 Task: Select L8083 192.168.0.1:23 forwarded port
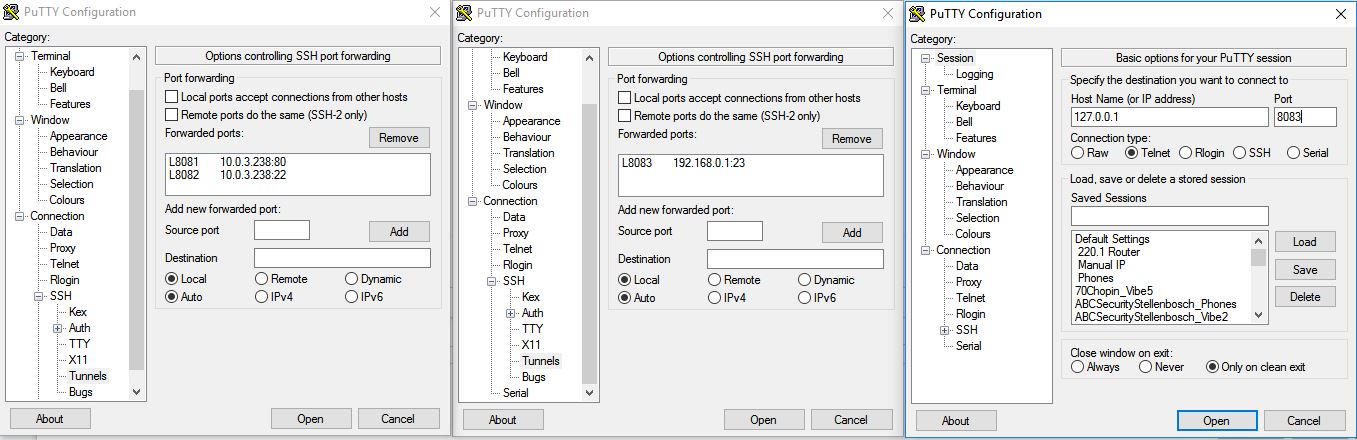pyautogui.click(x=683, y=162)
